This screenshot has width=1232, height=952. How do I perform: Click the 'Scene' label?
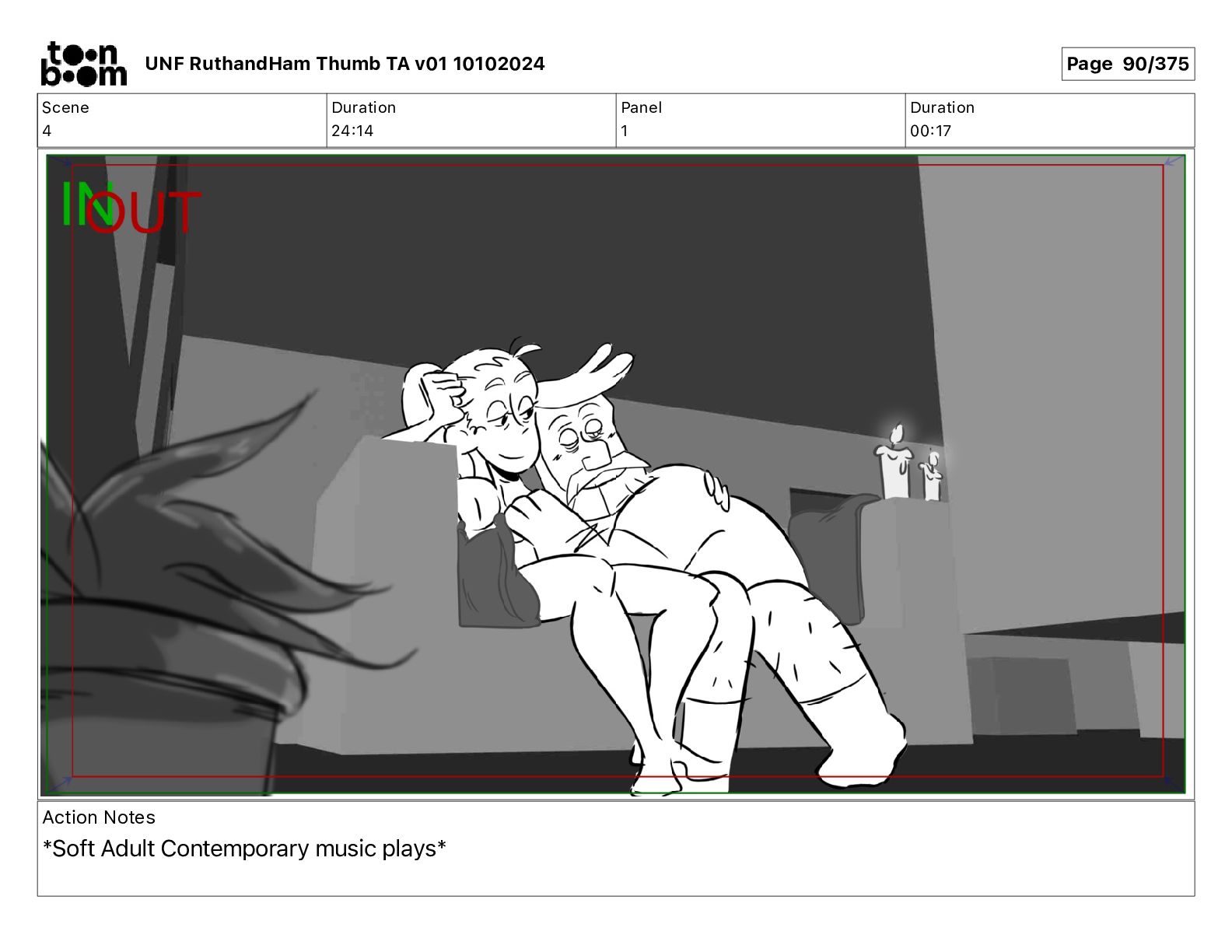65,107
